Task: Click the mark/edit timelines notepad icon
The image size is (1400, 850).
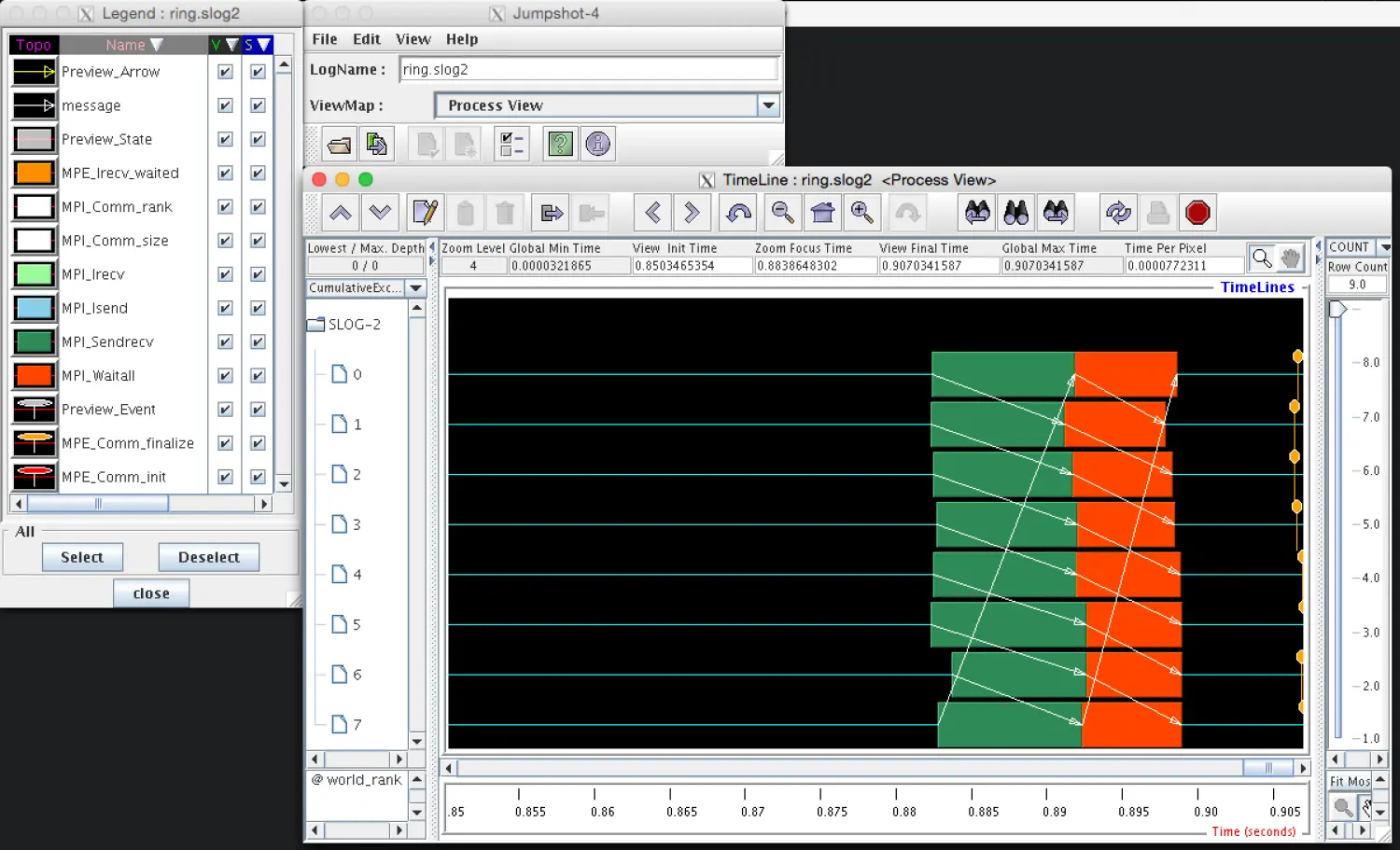Action: [426, 213]
